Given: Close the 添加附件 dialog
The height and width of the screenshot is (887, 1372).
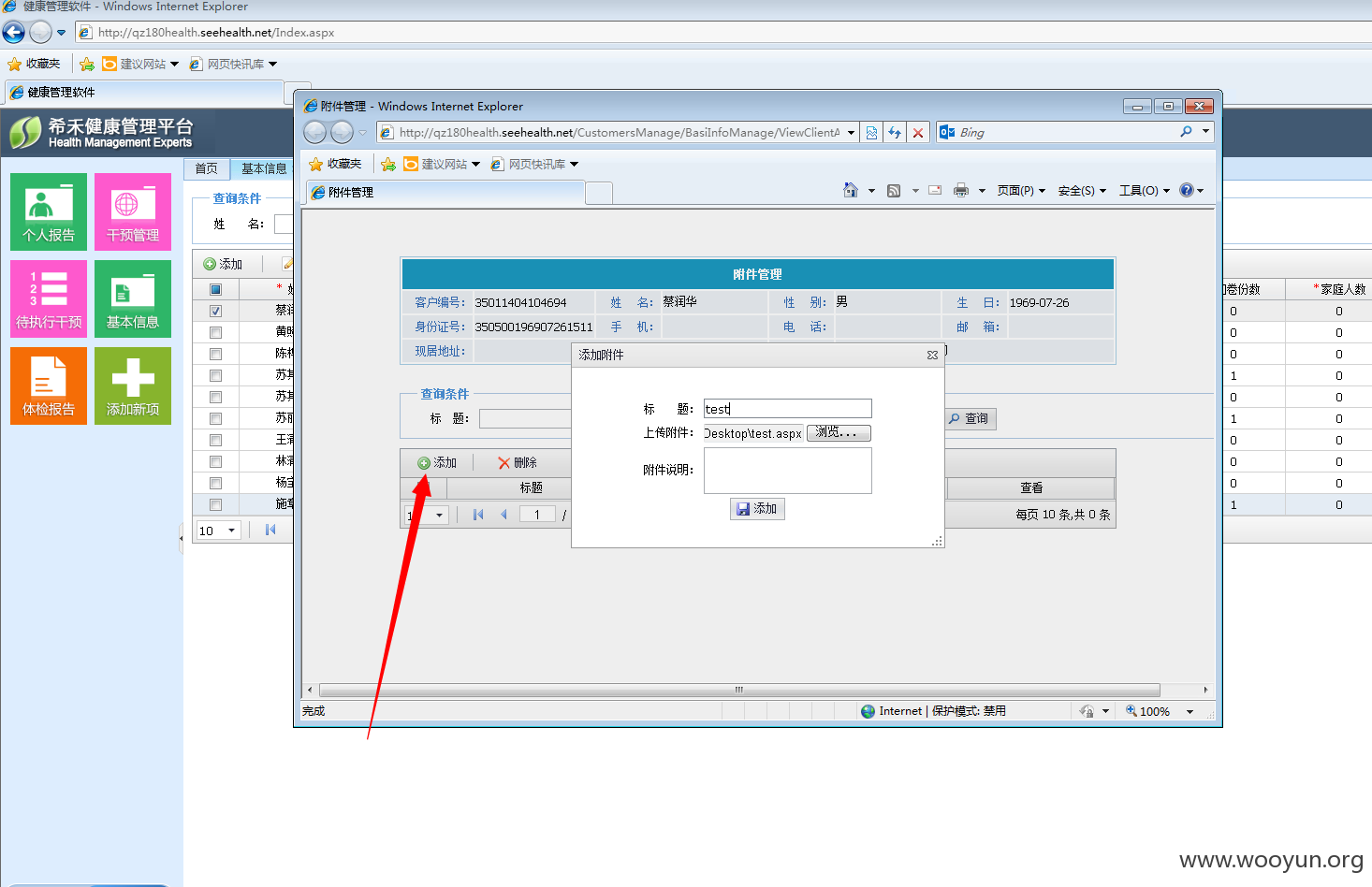Looking at the screenshot, I should pos(932,356).
